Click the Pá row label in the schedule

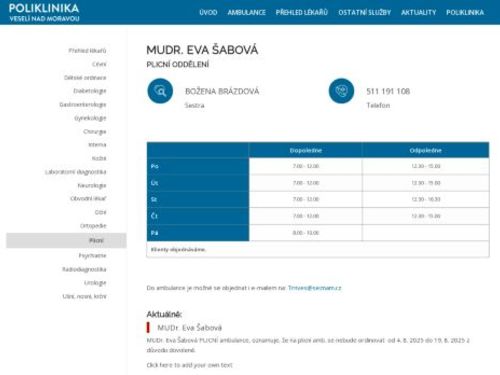(x=154, y=233)
